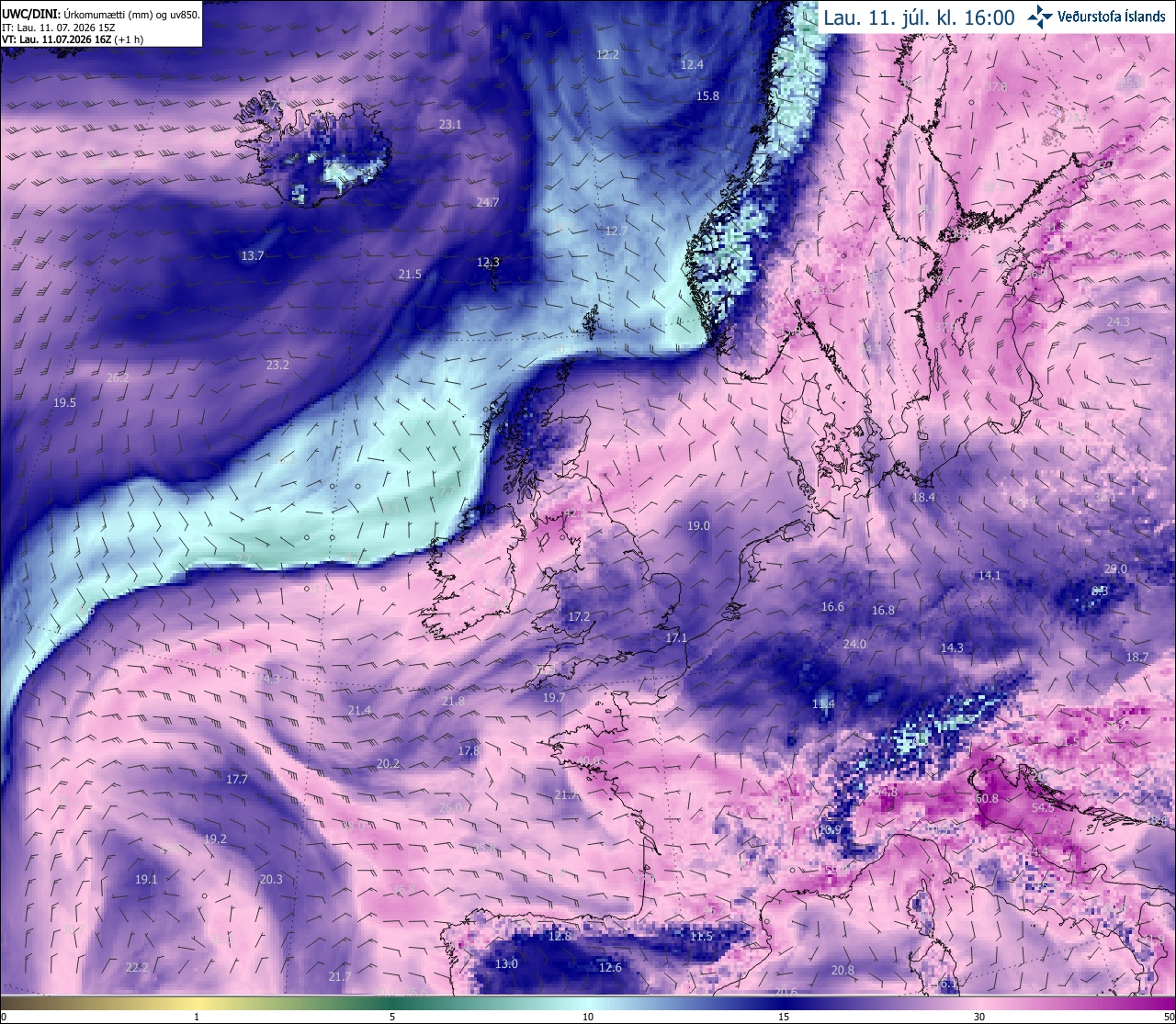This screenshot has width=1176, height=1024.
Task: Click the 23.1 value northeast of Iceland
Action: (x=450, y=124)
